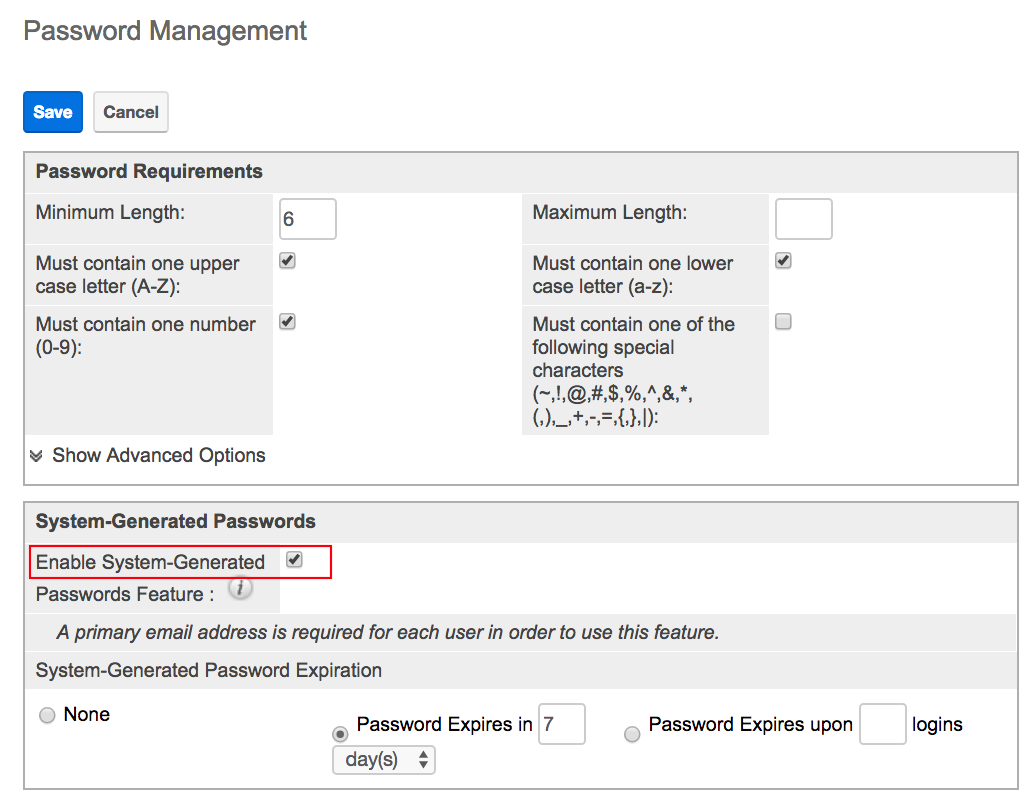
Task: Toggle the lower case letter requirement checkbox
Action: [x=783, y=260]
